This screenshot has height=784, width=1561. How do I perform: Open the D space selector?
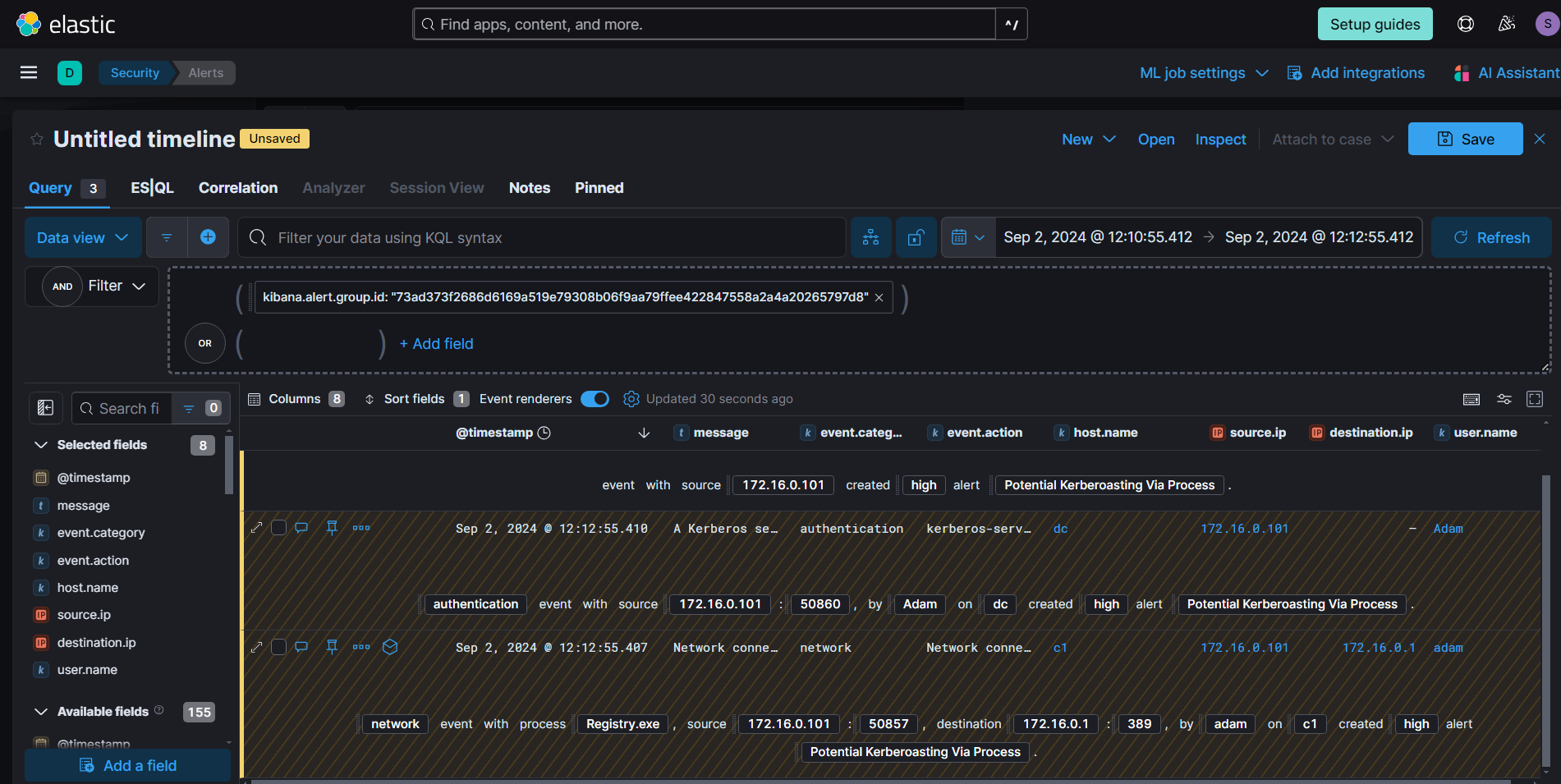[x=70, y=73]
